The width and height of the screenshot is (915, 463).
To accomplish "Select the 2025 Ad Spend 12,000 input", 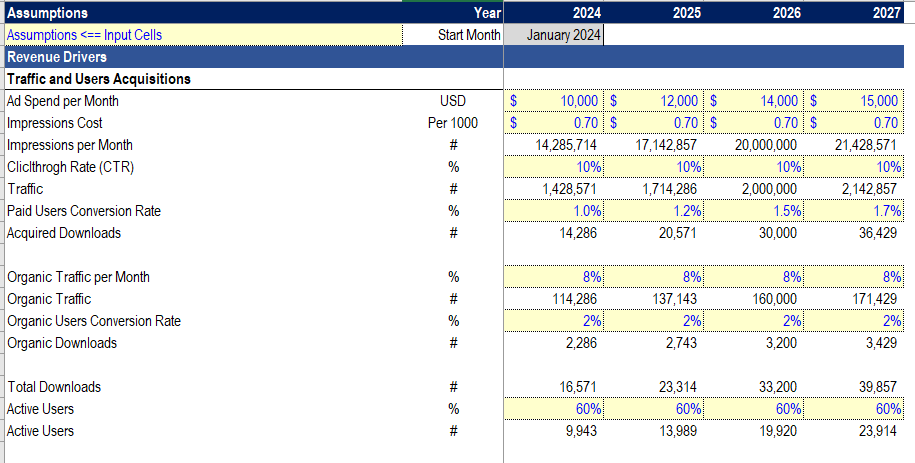I will tap(654, 101).
